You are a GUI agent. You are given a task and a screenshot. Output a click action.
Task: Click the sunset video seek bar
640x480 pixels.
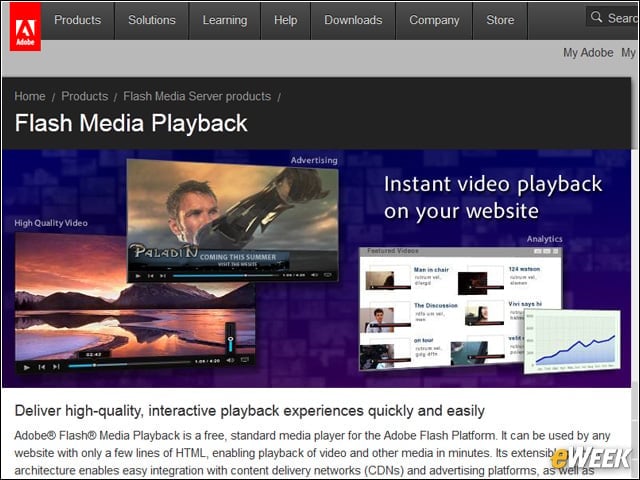click(130, 364)
